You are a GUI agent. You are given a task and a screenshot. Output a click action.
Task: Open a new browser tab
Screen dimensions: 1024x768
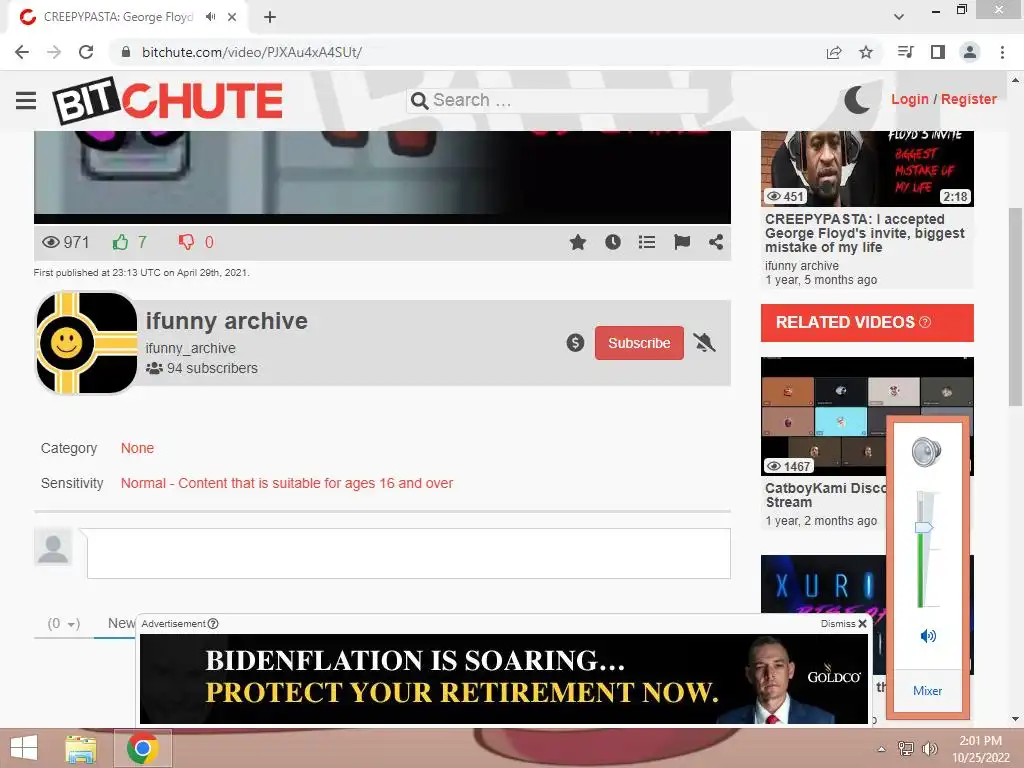click(x=270, y=17)
